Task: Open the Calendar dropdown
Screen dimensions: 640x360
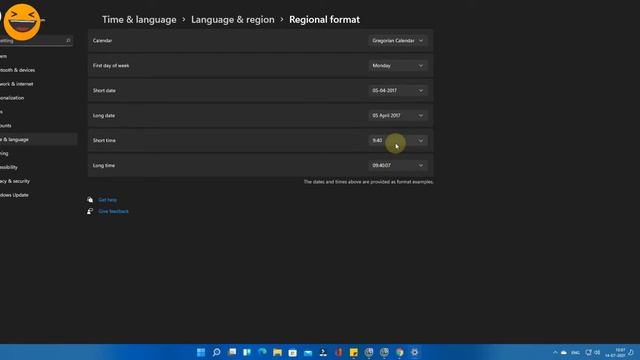Action: 398,40
